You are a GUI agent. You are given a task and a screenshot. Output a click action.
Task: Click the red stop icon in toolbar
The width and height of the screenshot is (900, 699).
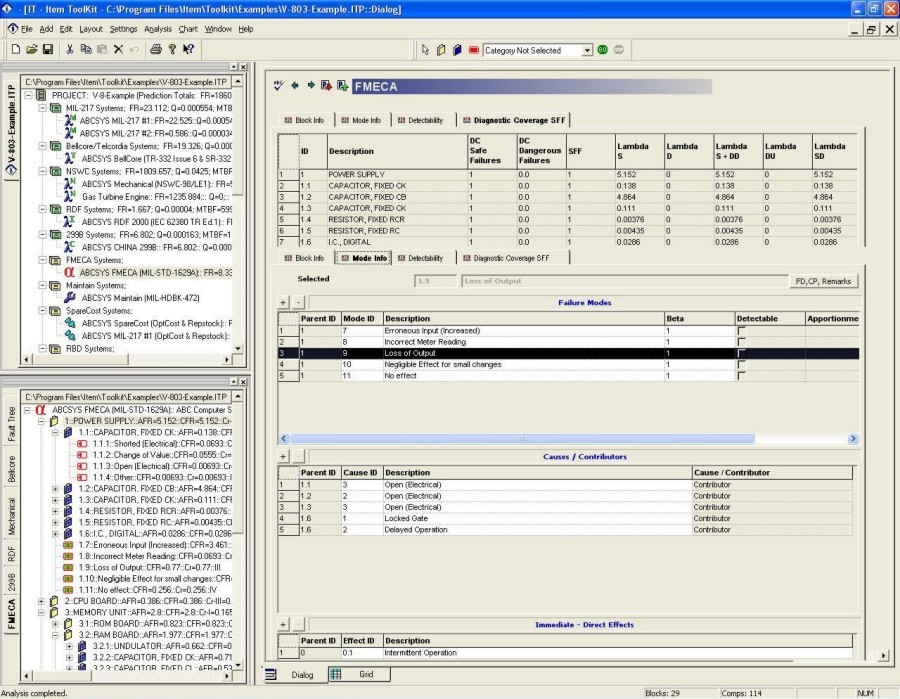474,50
